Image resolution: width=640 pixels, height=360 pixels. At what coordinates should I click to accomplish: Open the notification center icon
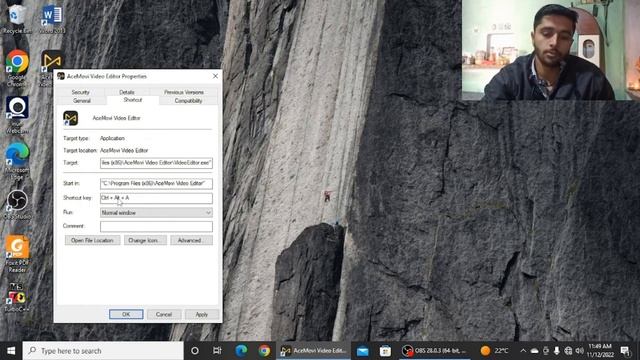point(624,351)
